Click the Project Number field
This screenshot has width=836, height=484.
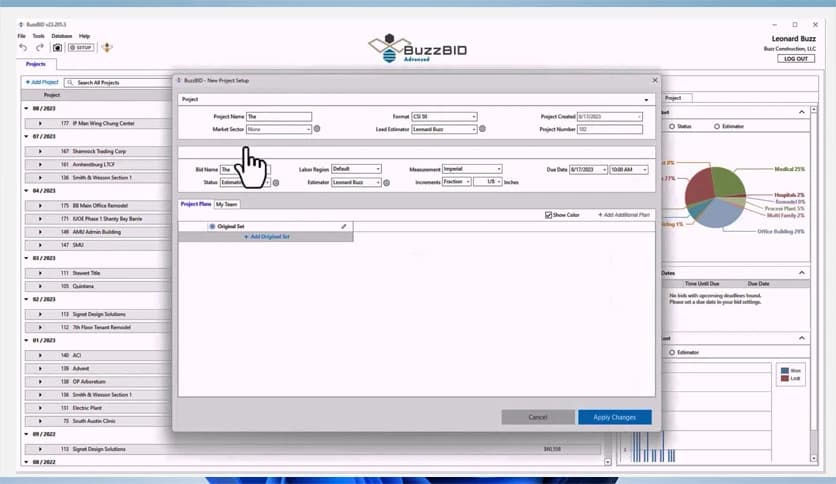point(609,130)
